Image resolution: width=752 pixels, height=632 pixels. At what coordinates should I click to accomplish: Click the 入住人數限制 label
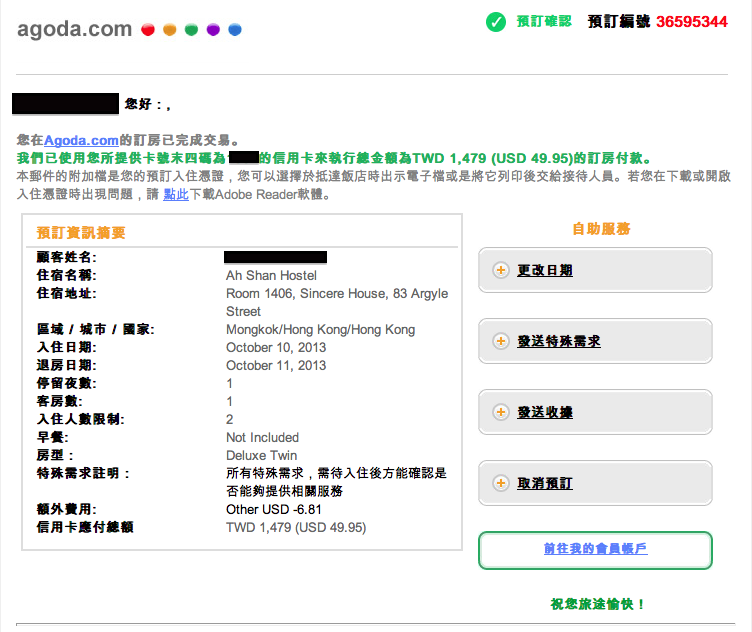80,419
